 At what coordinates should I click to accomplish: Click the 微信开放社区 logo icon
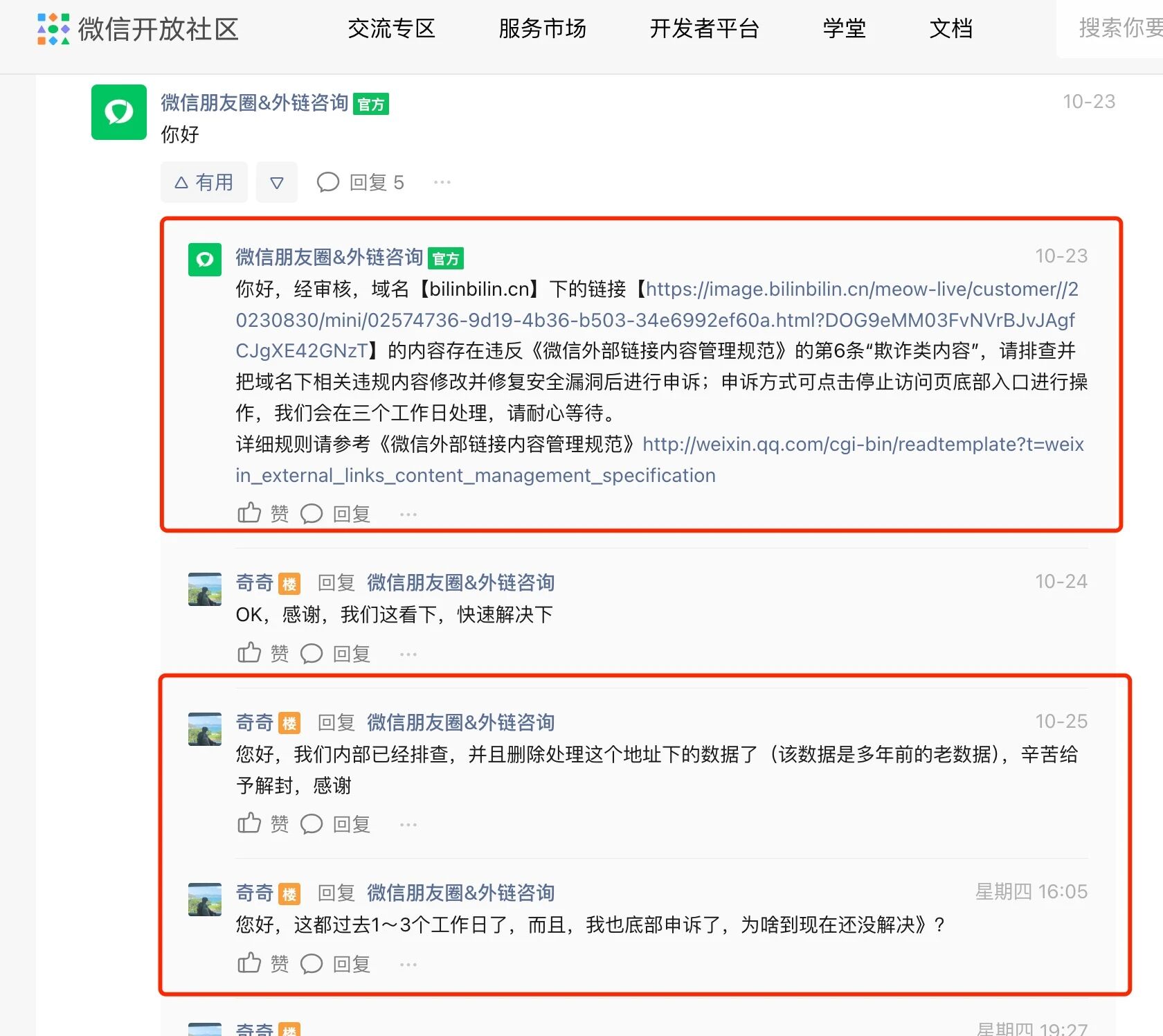pos(53,29)
